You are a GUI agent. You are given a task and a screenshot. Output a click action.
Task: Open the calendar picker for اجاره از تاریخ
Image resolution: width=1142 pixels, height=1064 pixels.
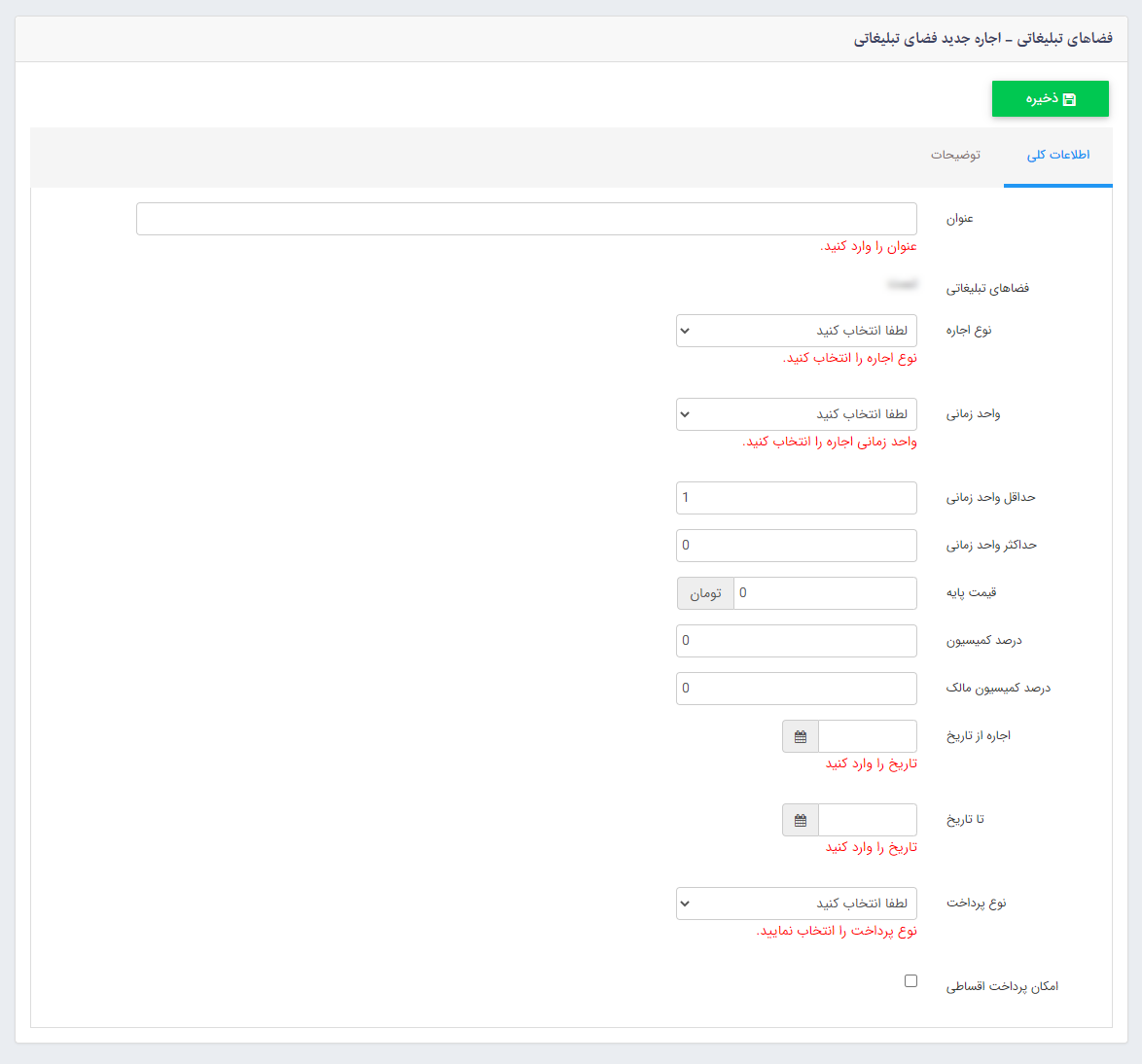coord(800,736)
